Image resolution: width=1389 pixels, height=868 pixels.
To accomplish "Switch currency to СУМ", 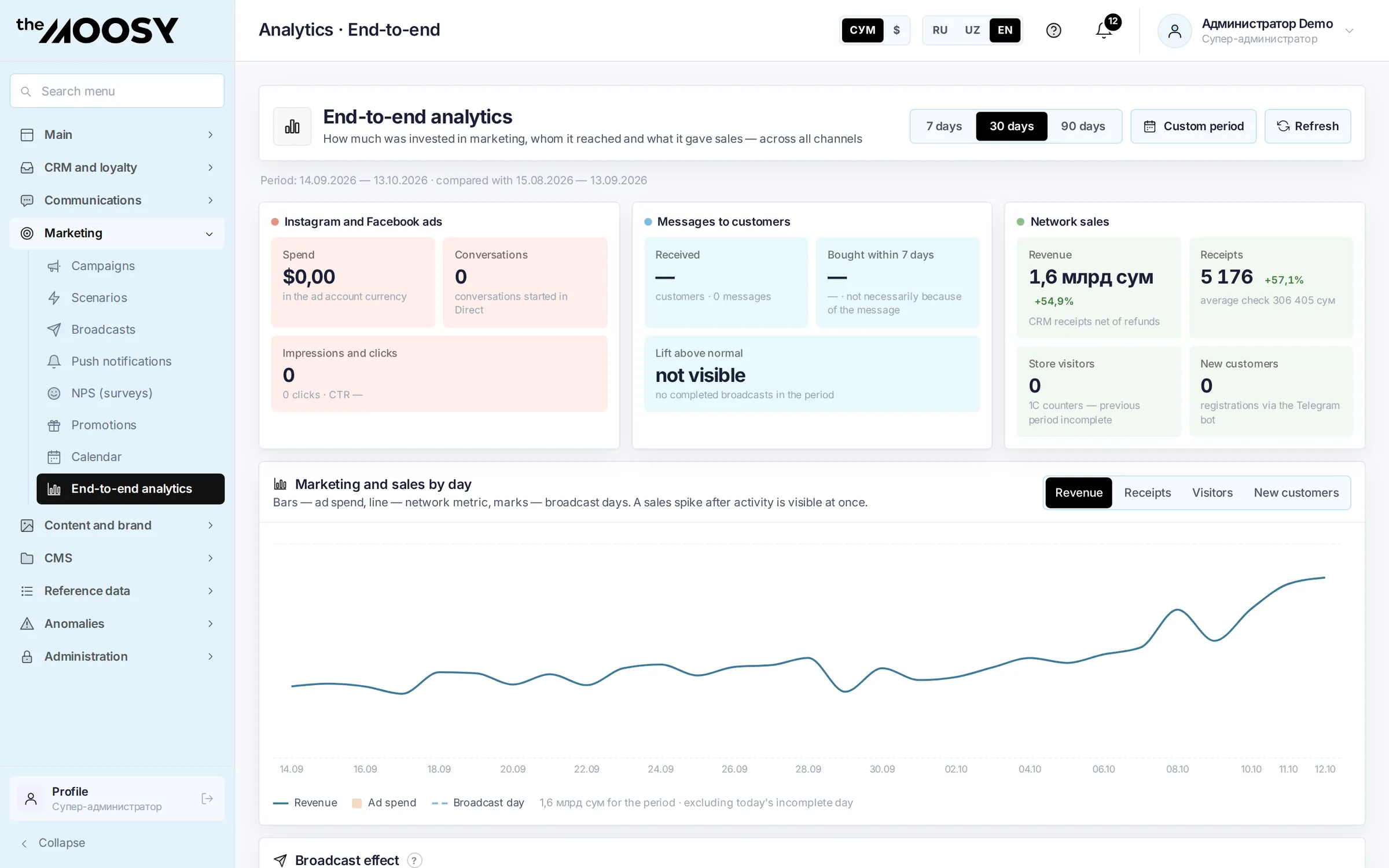I will (862, 30).
